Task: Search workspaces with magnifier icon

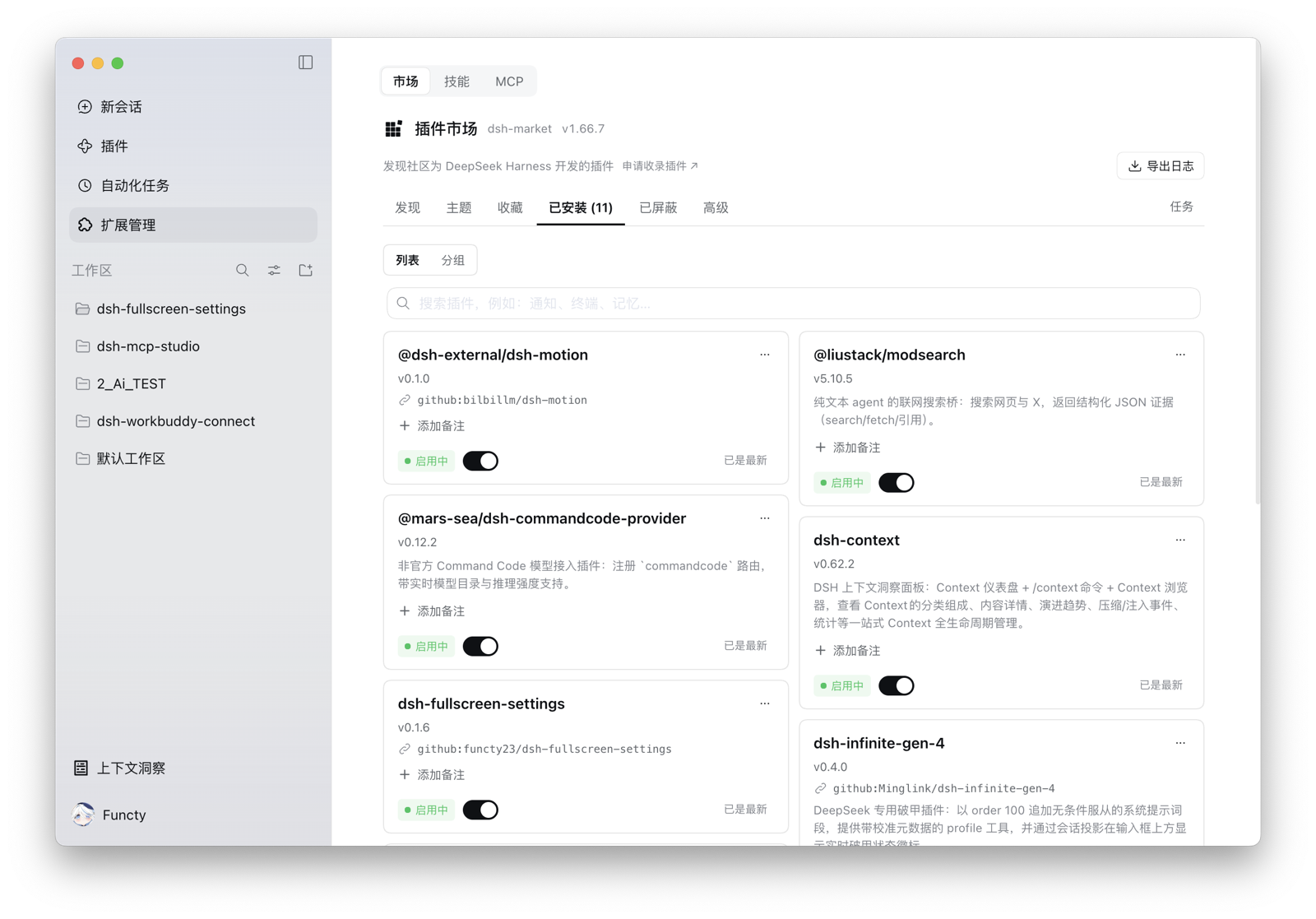Action: pyautogui.click(x=242, y=270)
